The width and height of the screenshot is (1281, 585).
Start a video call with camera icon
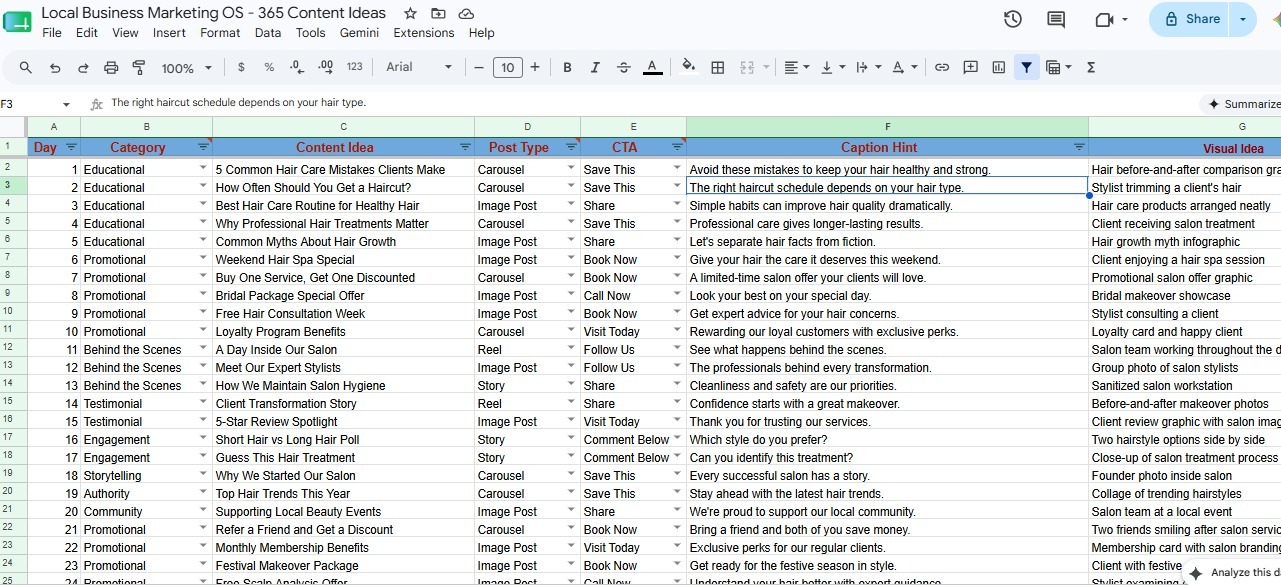coord(1104,19)
